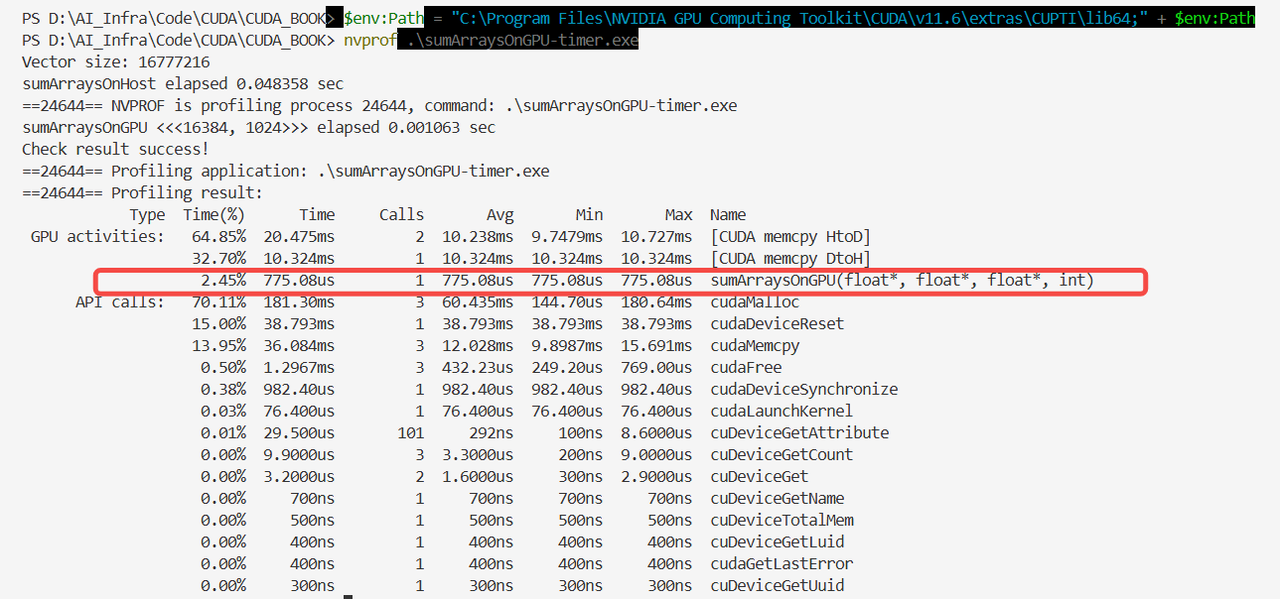Screen dimensions: 1280x599
Task: Click '[CUDA memcpy DtoH]' name
Action: tap(790, 259)
